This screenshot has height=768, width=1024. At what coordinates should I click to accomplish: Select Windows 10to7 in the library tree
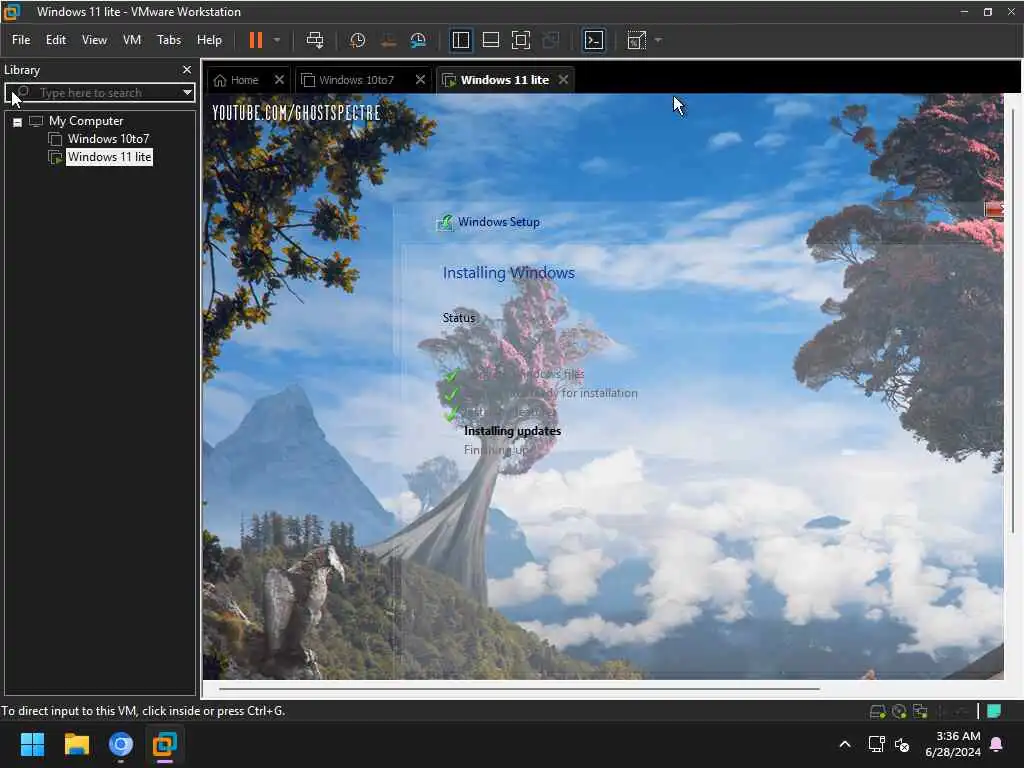tap(108, 138)
